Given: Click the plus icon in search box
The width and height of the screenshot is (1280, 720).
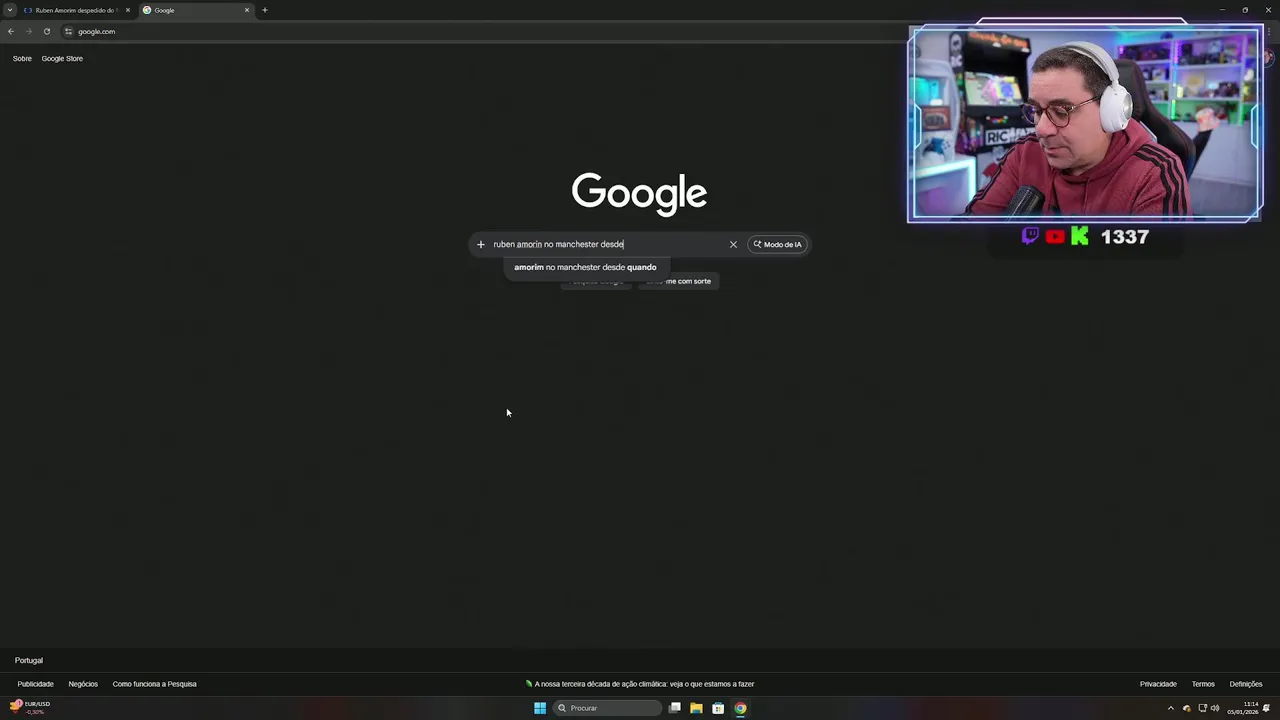Looking at the screenshot, I should [x=481, y=244].
